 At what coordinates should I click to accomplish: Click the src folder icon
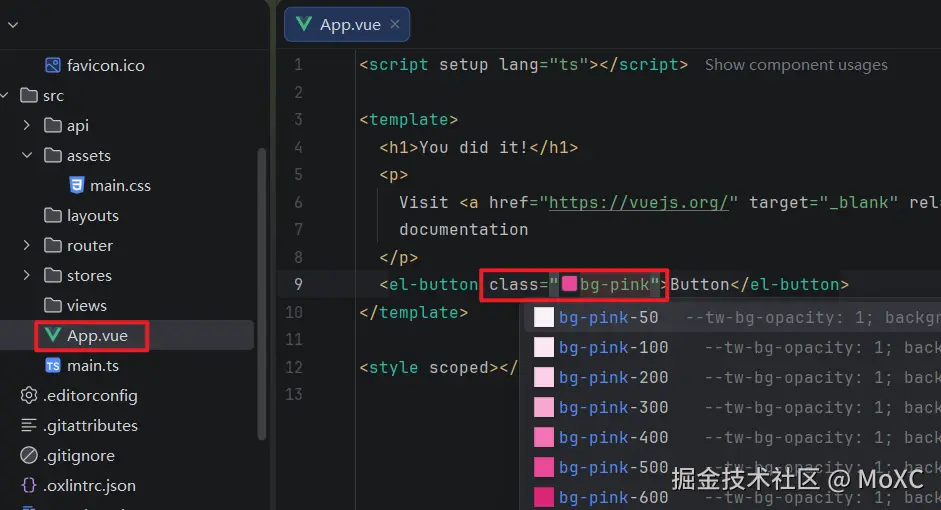coord(29,95)
